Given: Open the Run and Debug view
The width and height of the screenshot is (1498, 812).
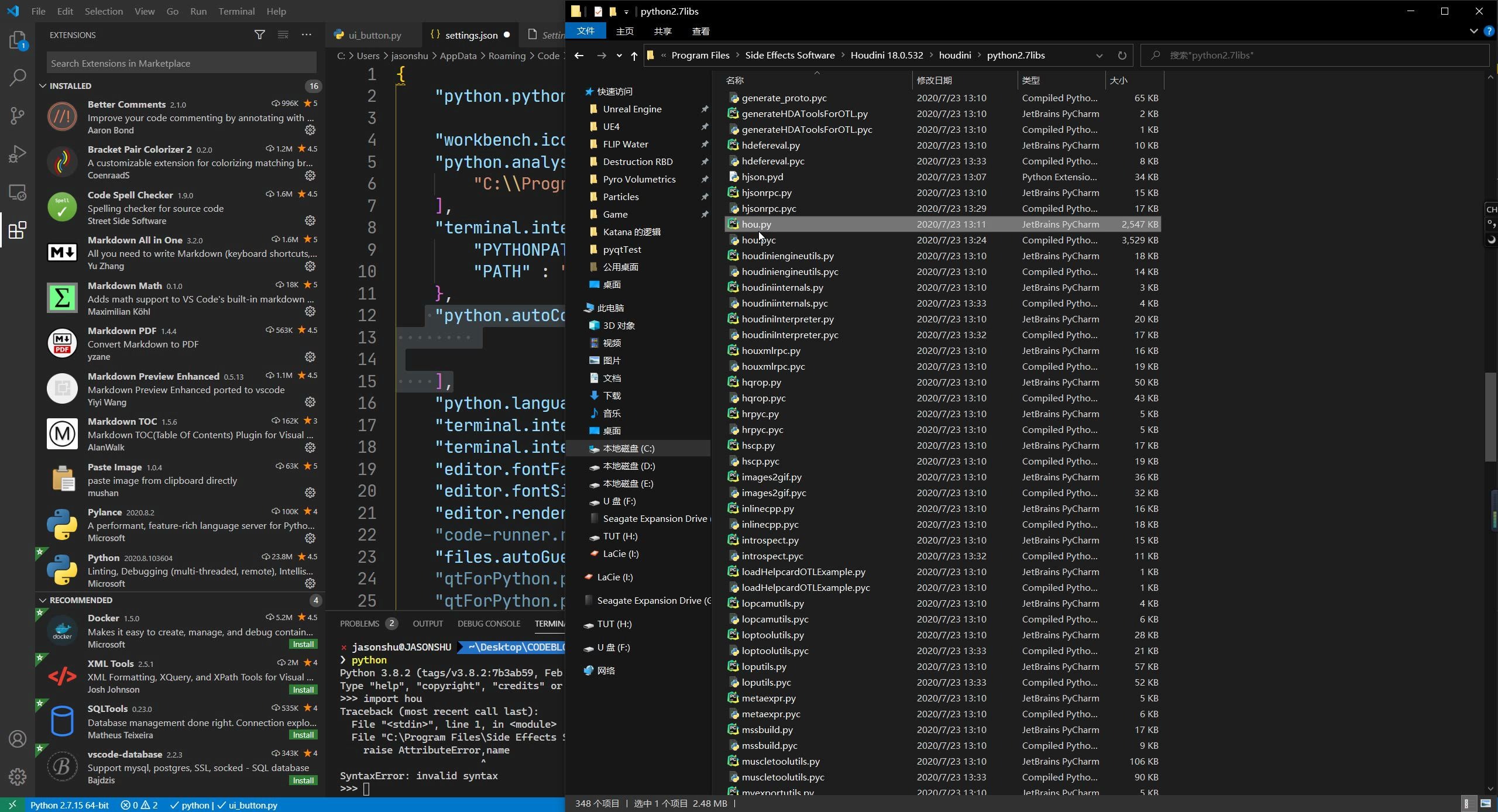Looking at the screenshot, I should (17, 153).
